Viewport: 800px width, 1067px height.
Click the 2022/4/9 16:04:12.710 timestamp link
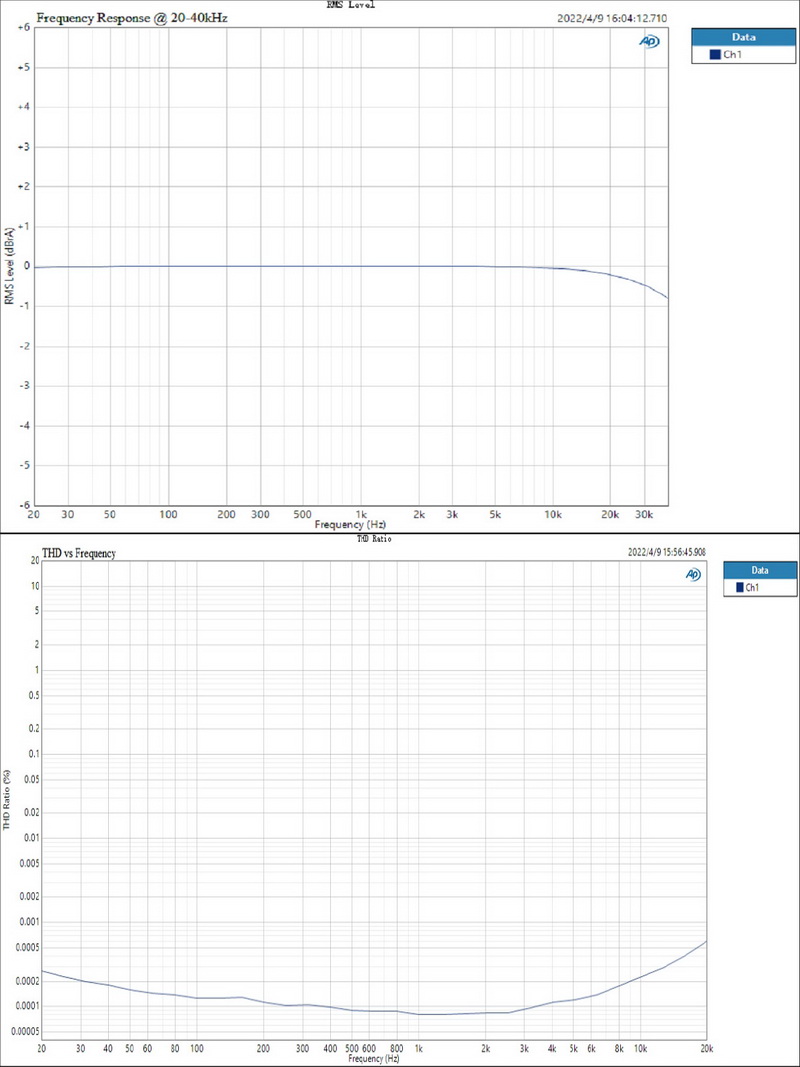click(612, 17)
